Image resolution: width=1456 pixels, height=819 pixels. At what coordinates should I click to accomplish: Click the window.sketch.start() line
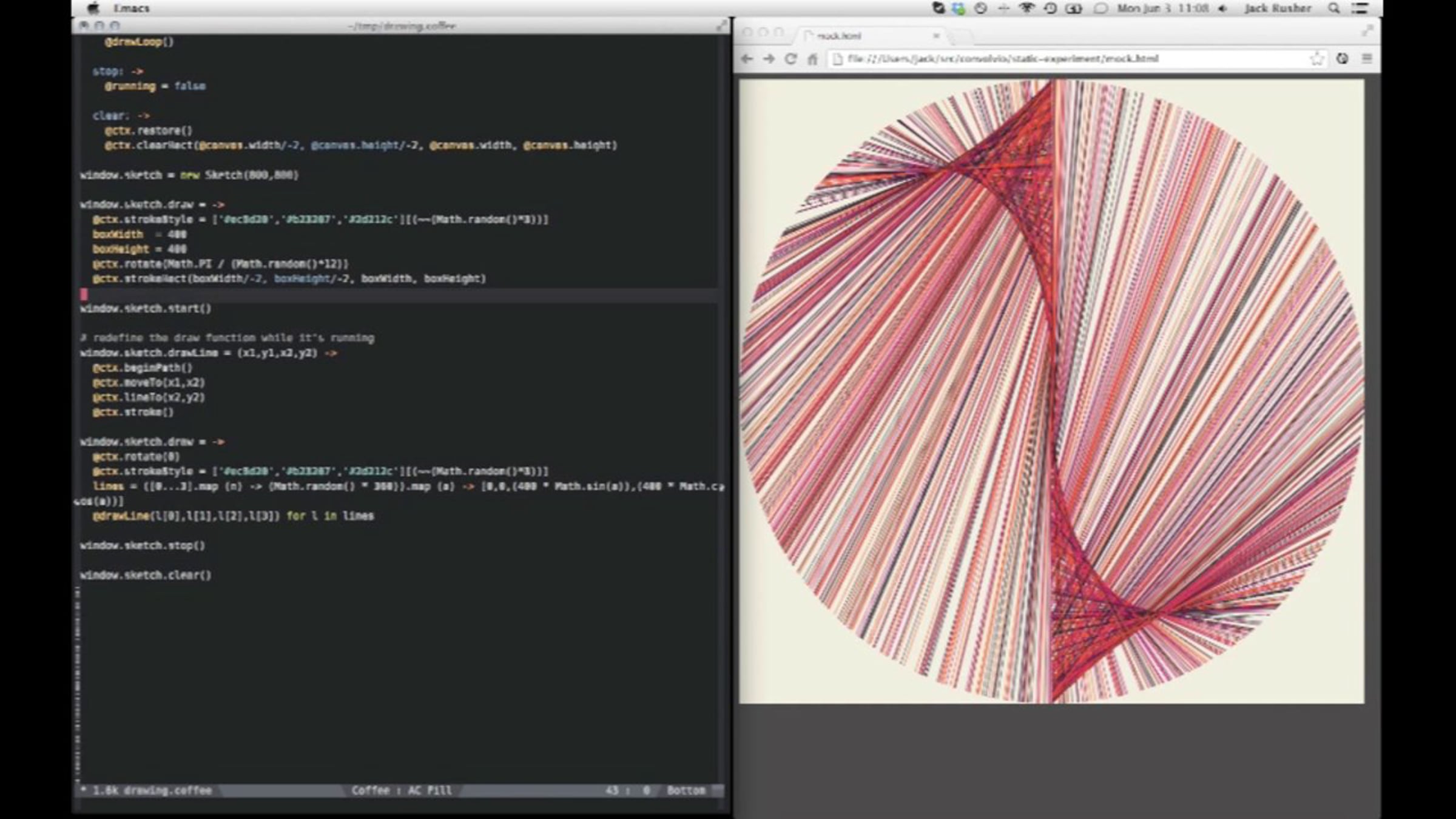coord(146,308)
